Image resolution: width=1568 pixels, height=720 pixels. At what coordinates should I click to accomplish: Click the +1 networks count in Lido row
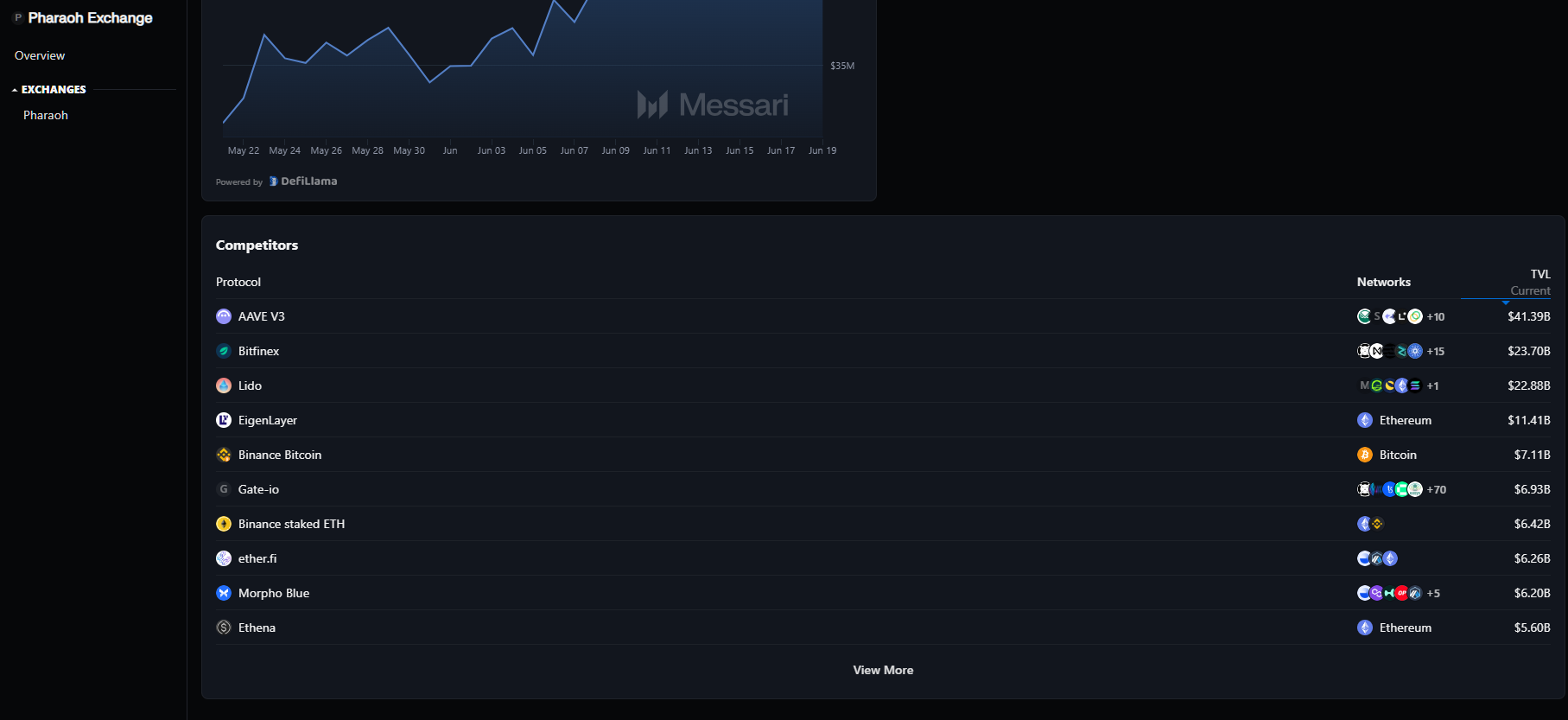pyautogui.click(x=1432, y=386)
